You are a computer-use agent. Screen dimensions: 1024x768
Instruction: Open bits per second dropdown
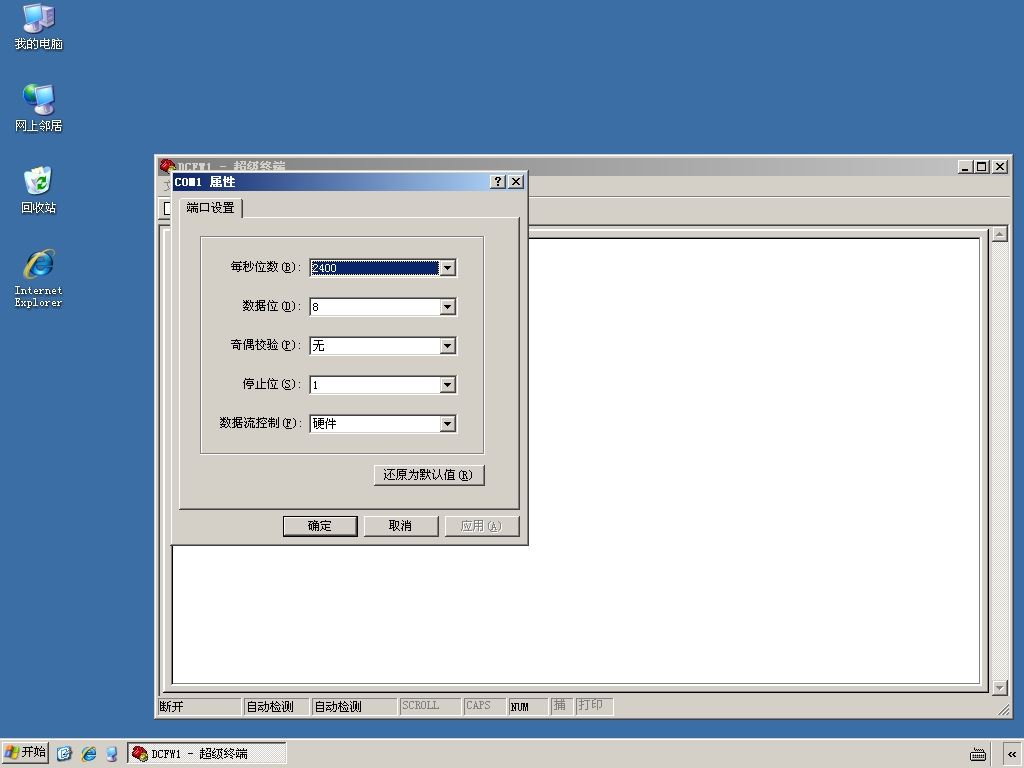coord(447,268)
